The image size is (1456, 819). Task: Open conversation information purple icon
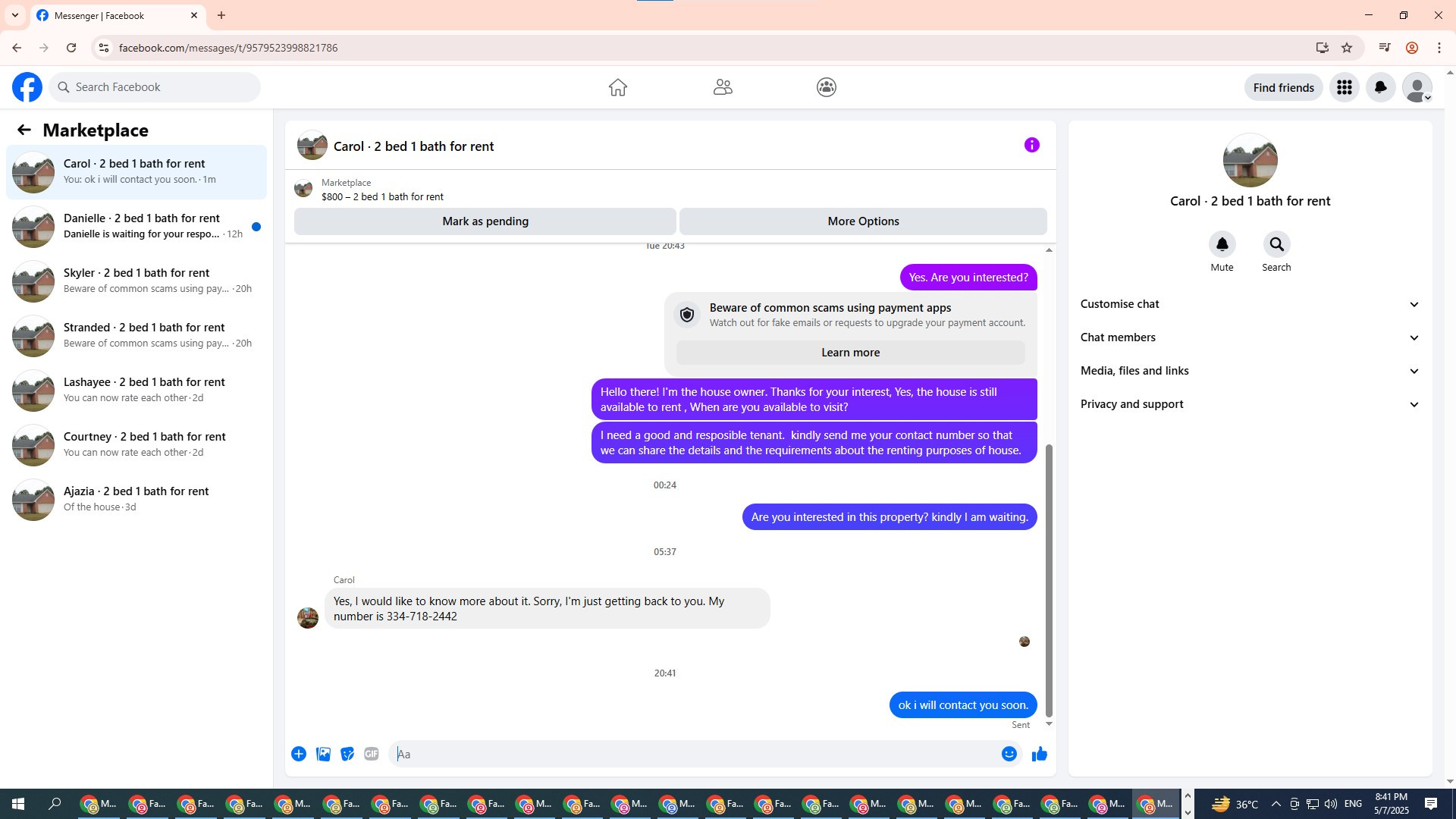point(1031,145)
